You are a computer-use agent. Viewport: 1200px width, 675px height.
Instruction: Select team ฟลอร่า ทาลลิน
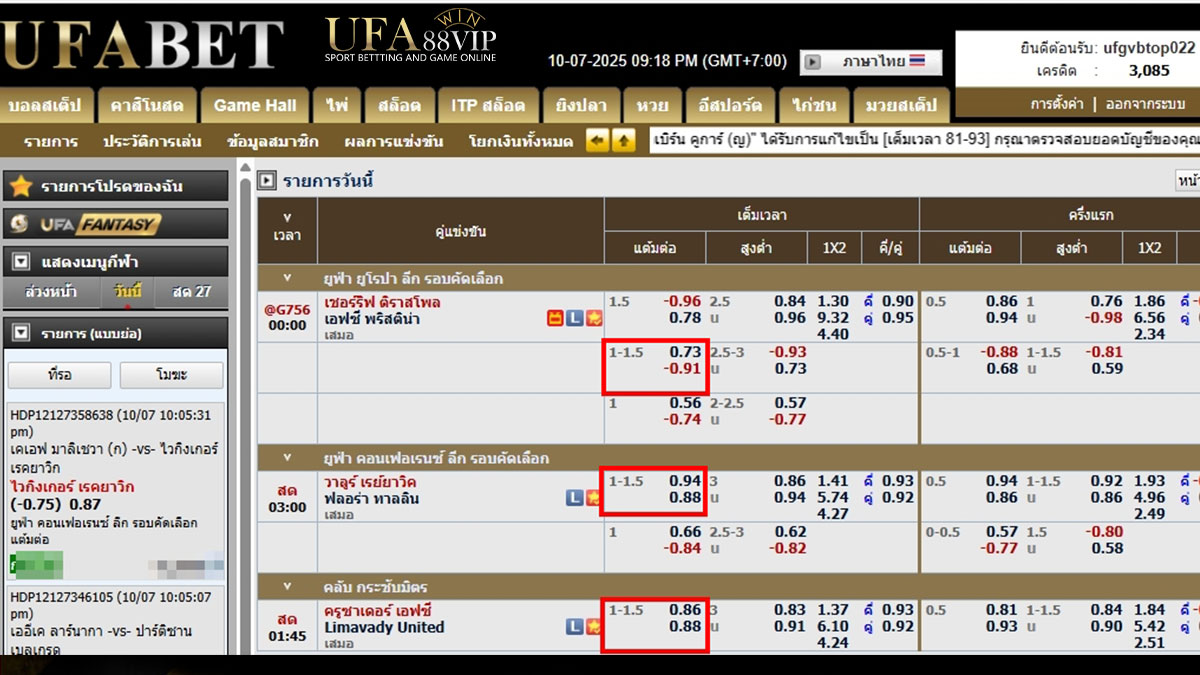(371, 498)
